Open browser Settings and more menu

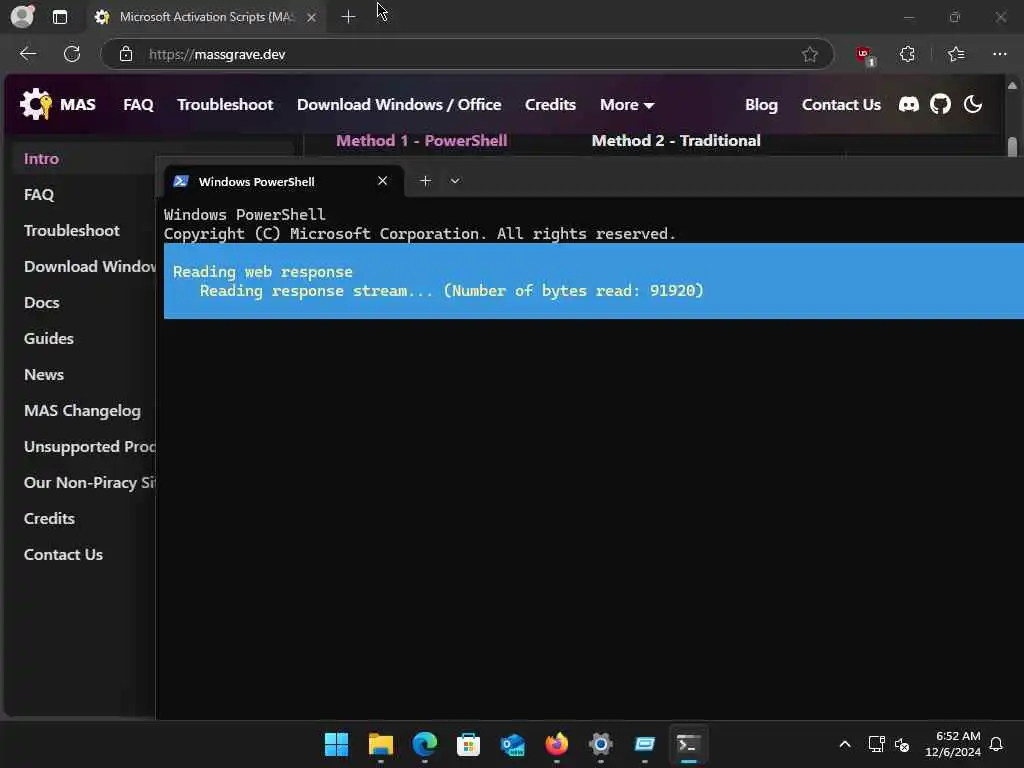tap(1000, 54)
